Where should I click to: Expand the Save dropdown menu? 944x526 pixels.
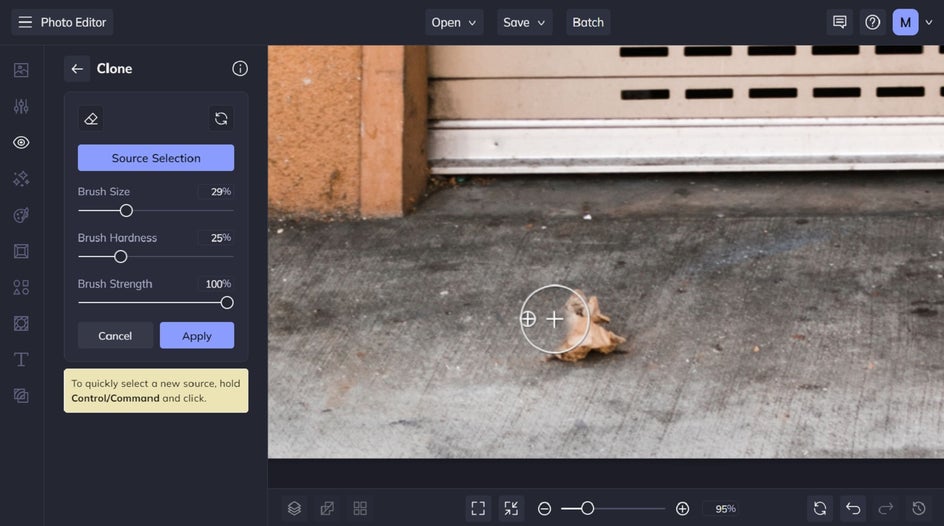pyautogui.click(x=525, y=22)
